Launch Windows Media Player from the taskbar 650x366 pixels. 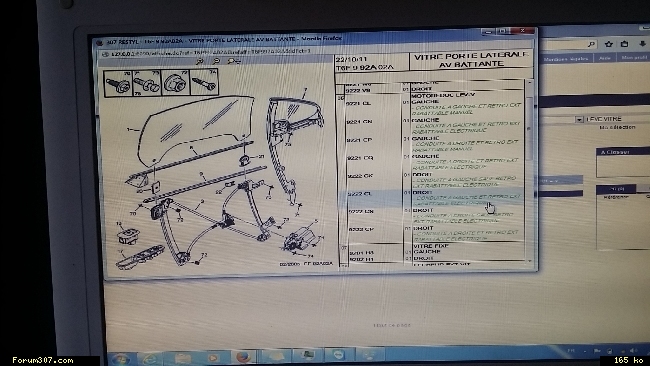coord(213,357)
